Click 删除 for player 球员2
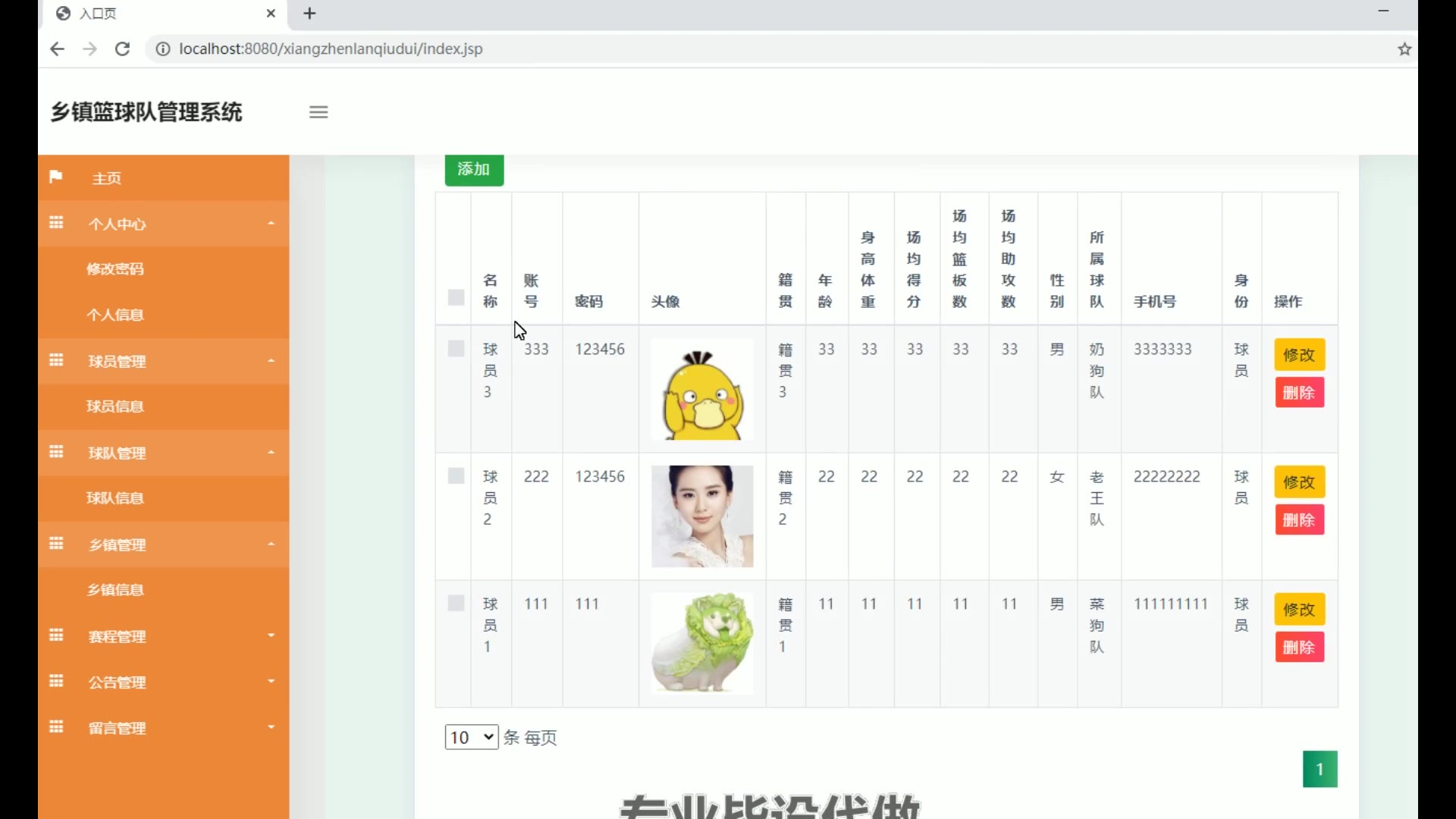This screenshot has width=1456, height=819. click(1299, 520)
